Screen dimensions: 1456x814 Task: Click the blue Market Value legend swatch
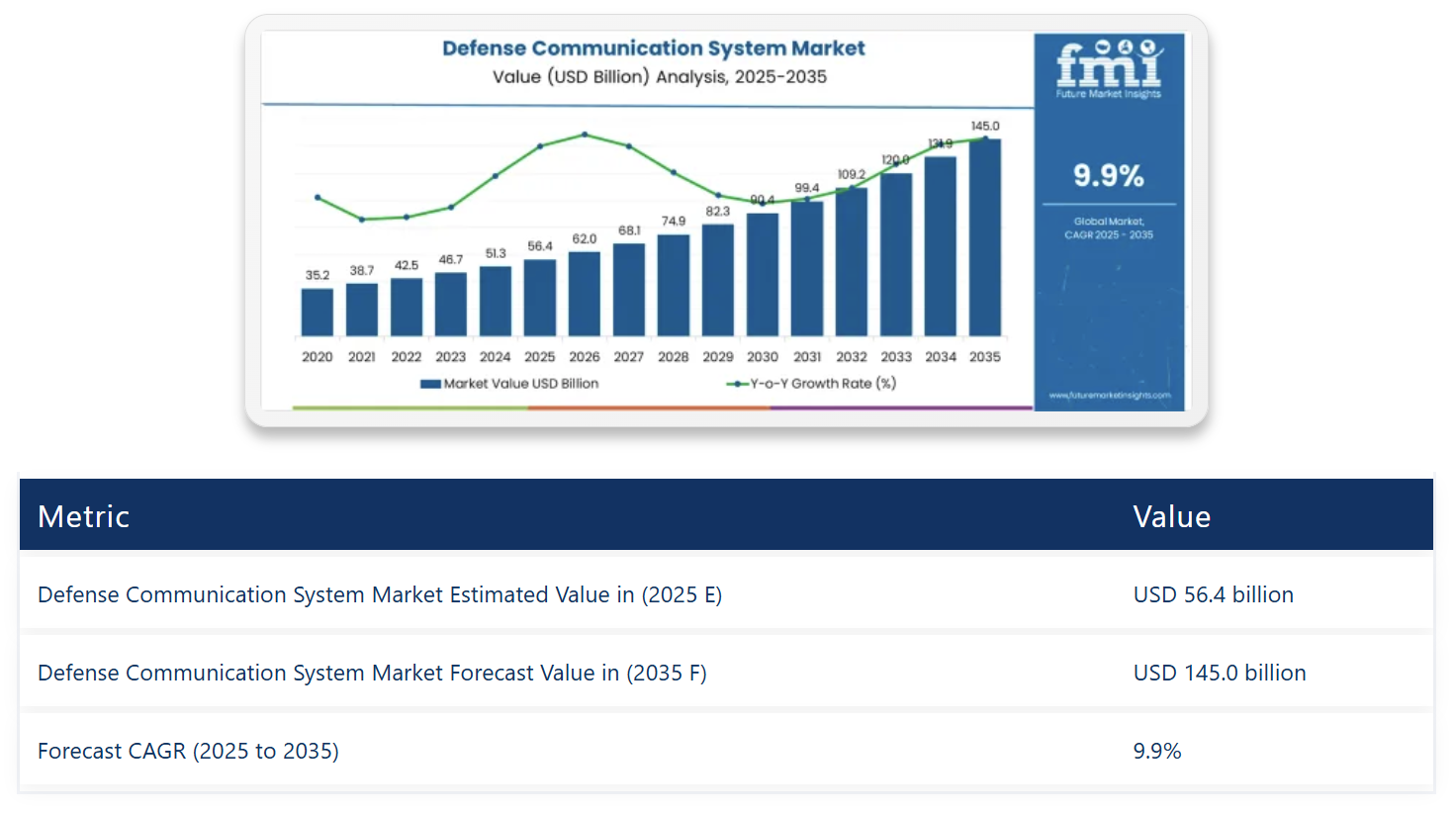[x=430, y=384]
